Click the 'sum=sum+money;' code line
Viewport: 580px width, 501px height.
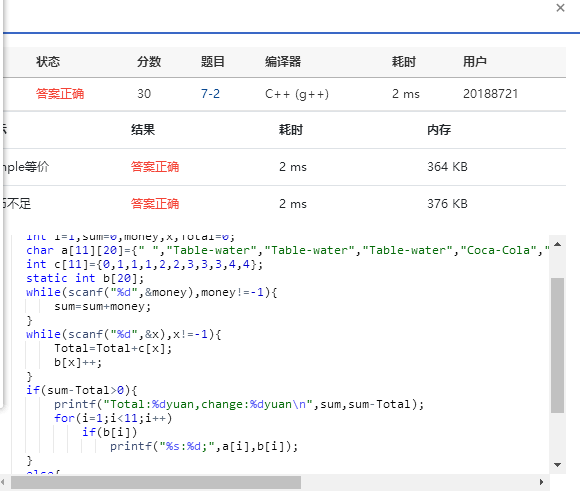pos(102,306)
